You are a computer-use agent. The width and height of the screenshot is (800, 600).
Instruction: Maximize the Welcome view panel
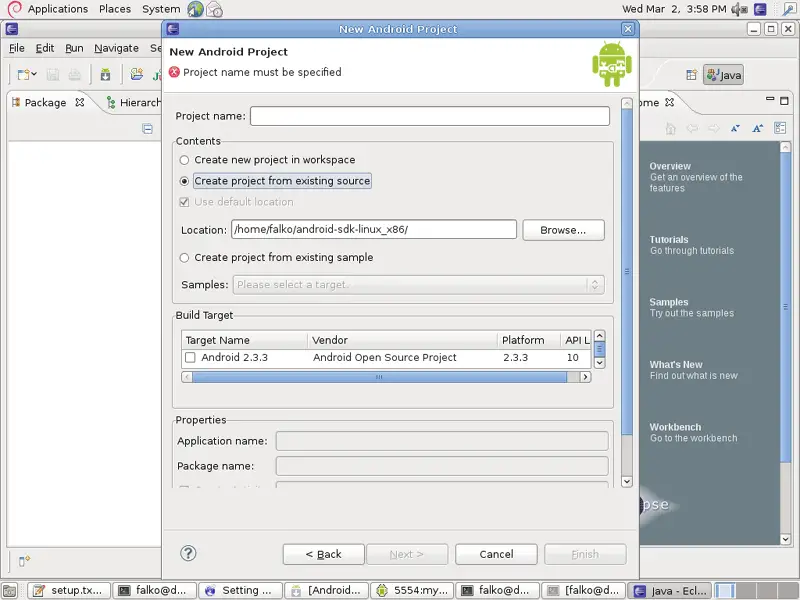click(x=784, y=101)
